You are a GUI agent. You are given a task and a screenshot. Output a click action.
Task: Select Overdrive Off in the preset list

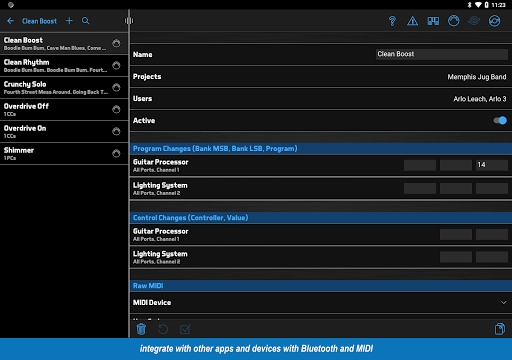(x=64, y=110)
